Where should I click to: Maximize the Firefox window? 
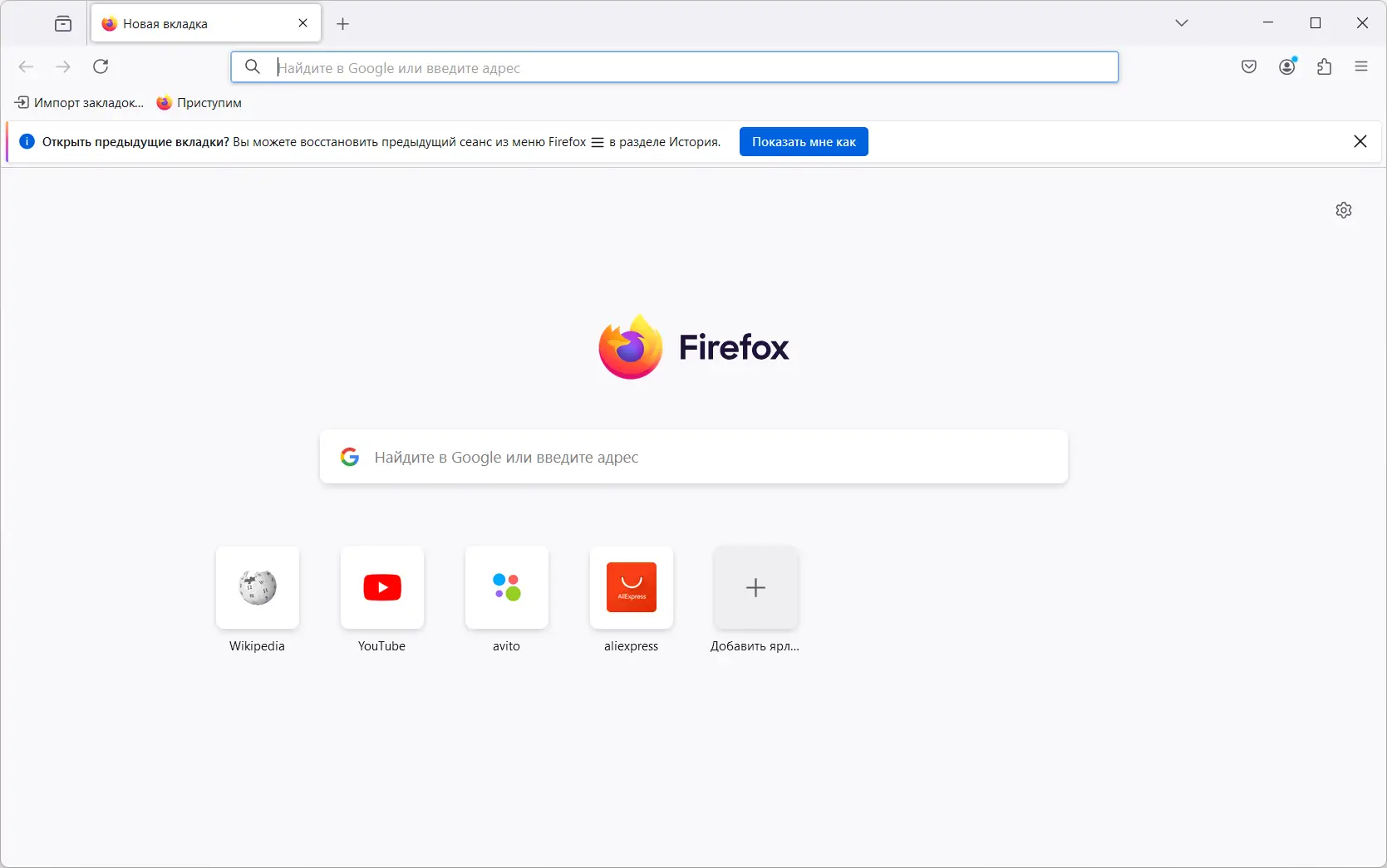click(1316, 23)
